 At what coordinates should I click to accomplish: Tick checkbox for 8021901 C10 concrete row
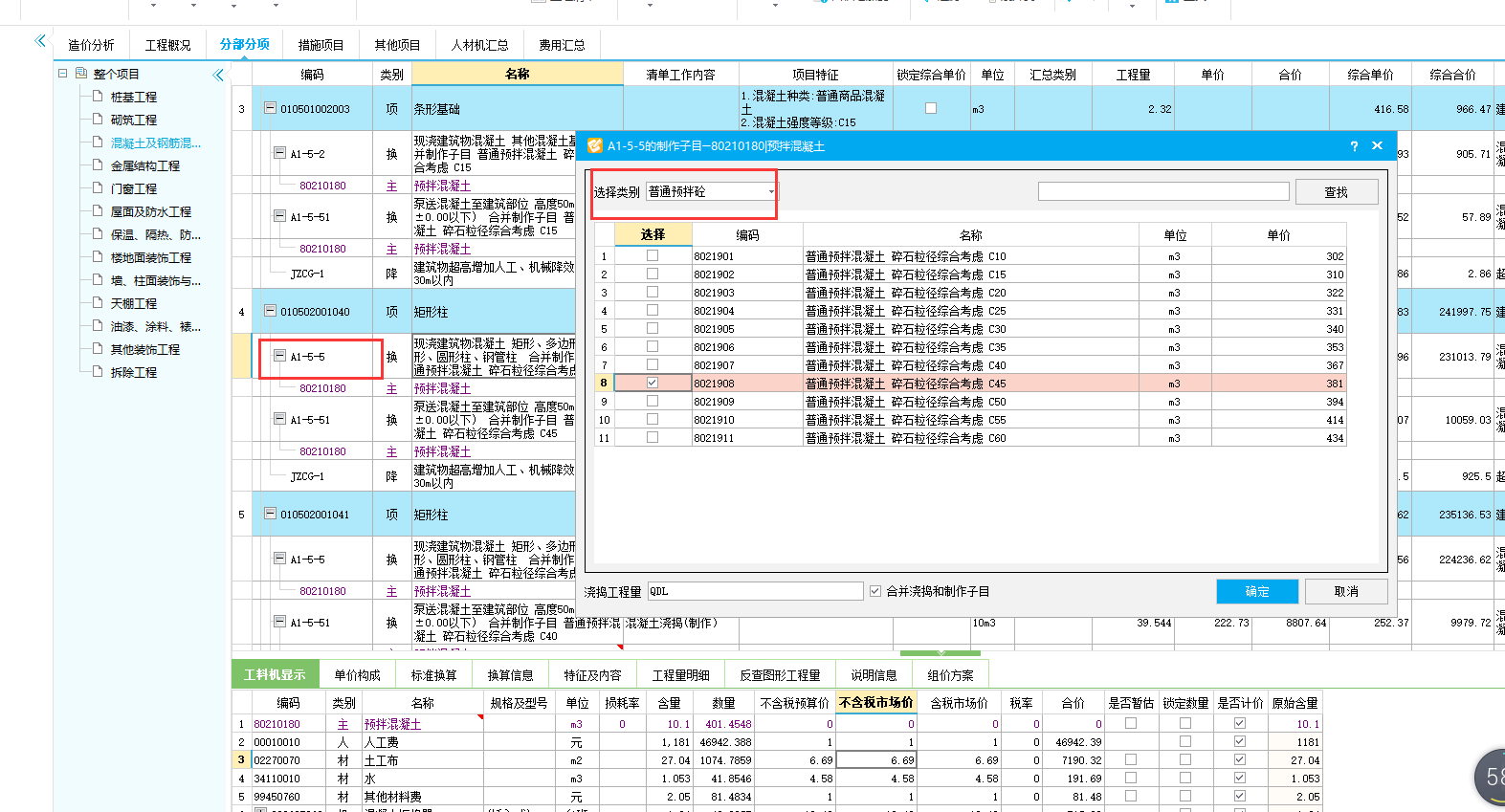point(653,255)
